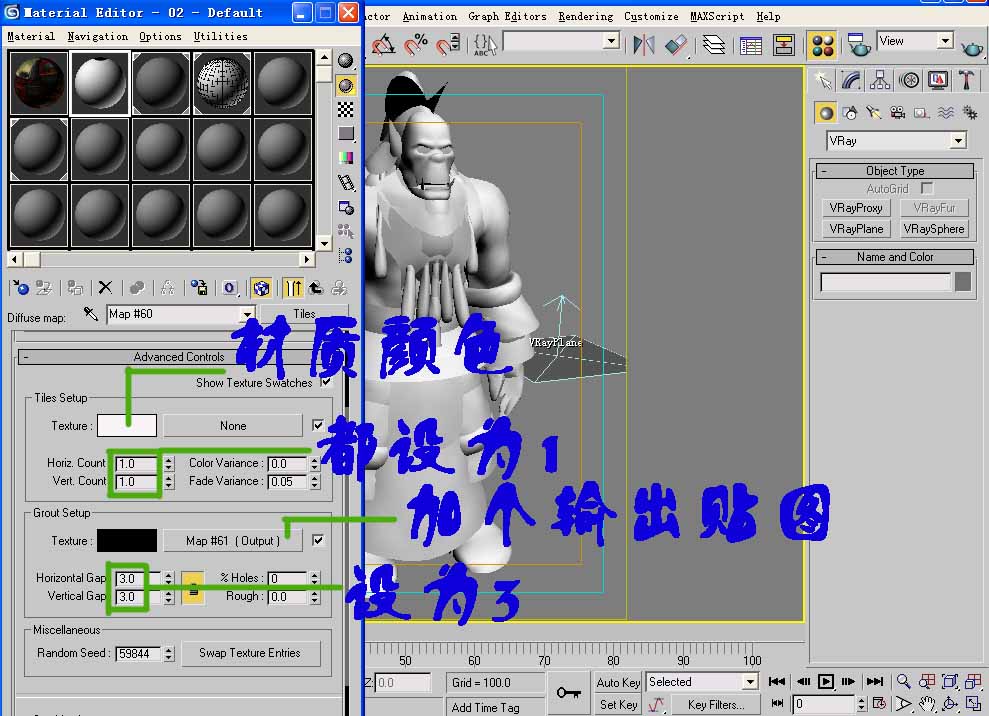
Task: Enable Auto Key mode
Action: click(x=618, y=682)
